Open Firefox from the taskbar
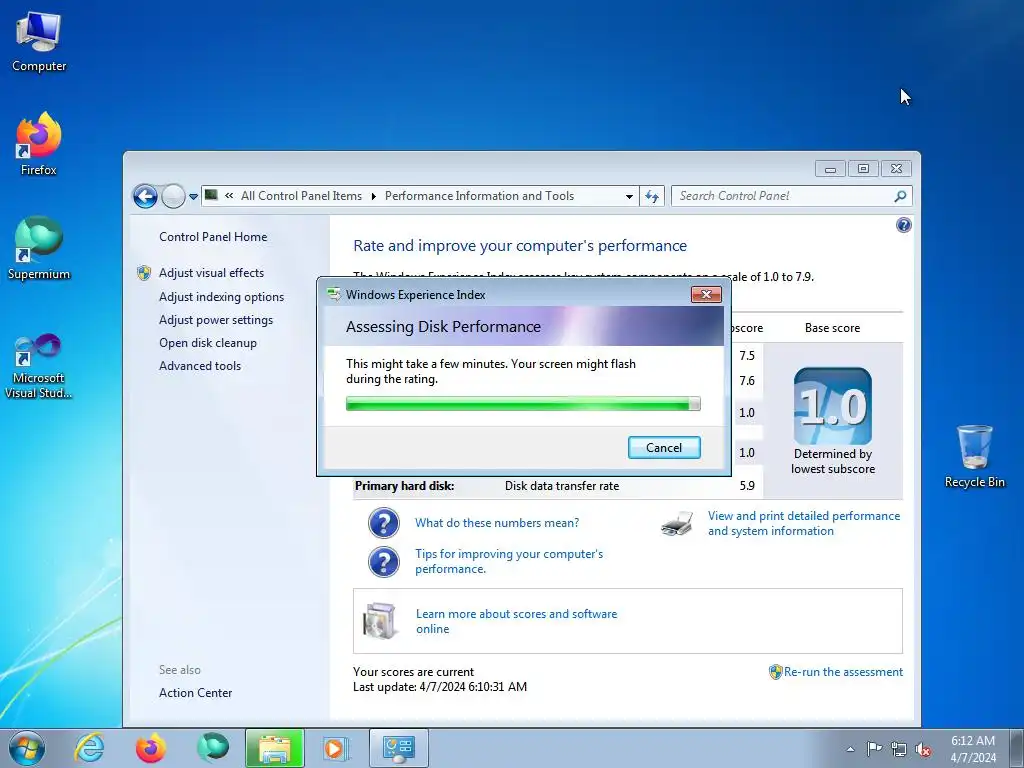Viewport: 1024px width, 768px height. coord(150,748)
